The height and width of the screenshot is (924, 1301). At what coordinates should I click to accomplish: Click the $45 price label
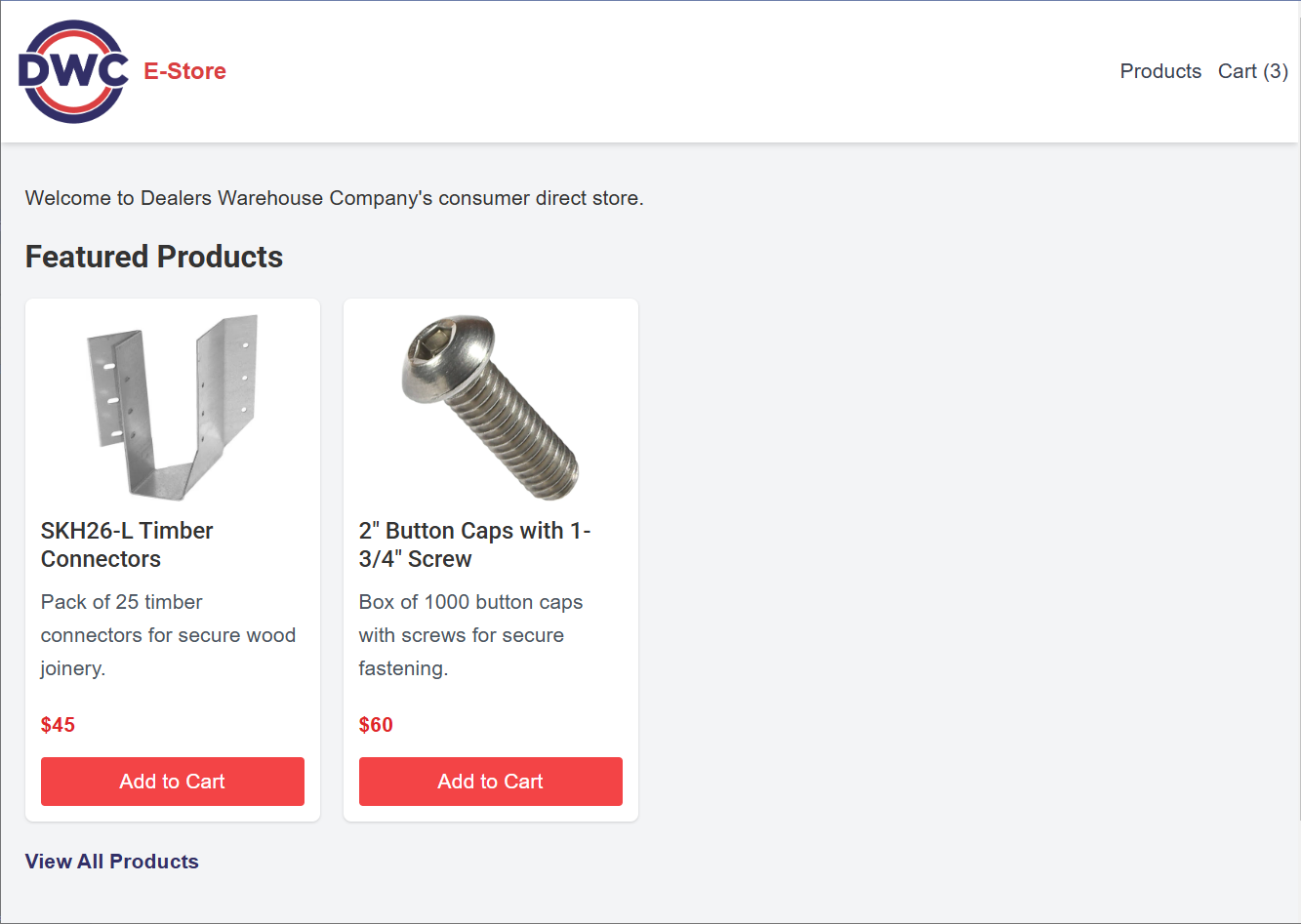pos(59,725)
